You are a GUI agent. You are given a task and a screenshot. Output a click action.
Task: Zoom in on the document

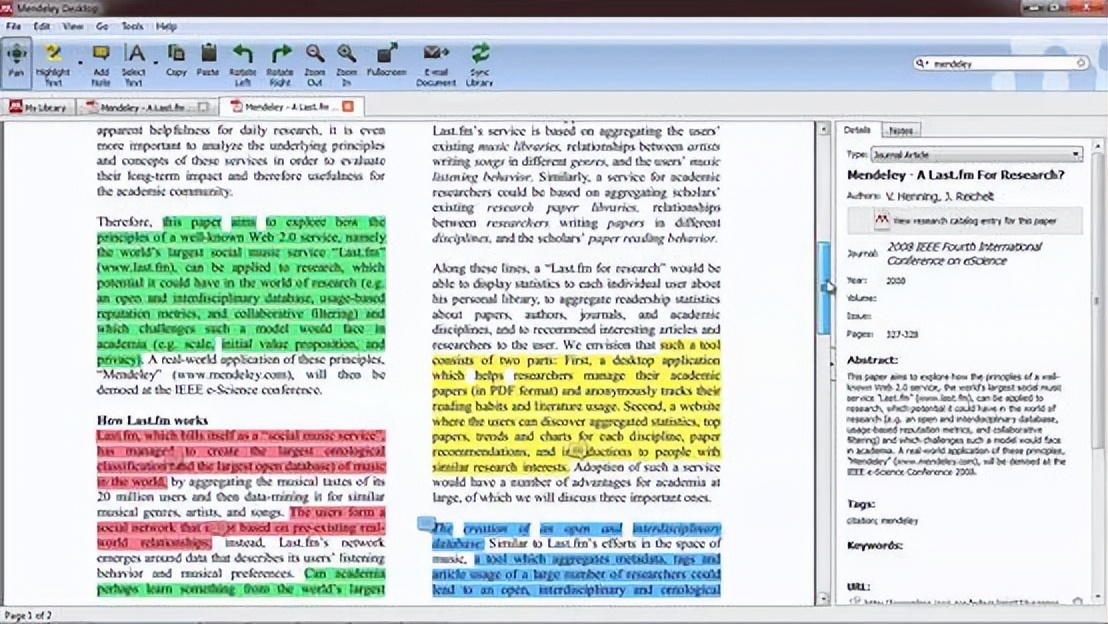346,62
